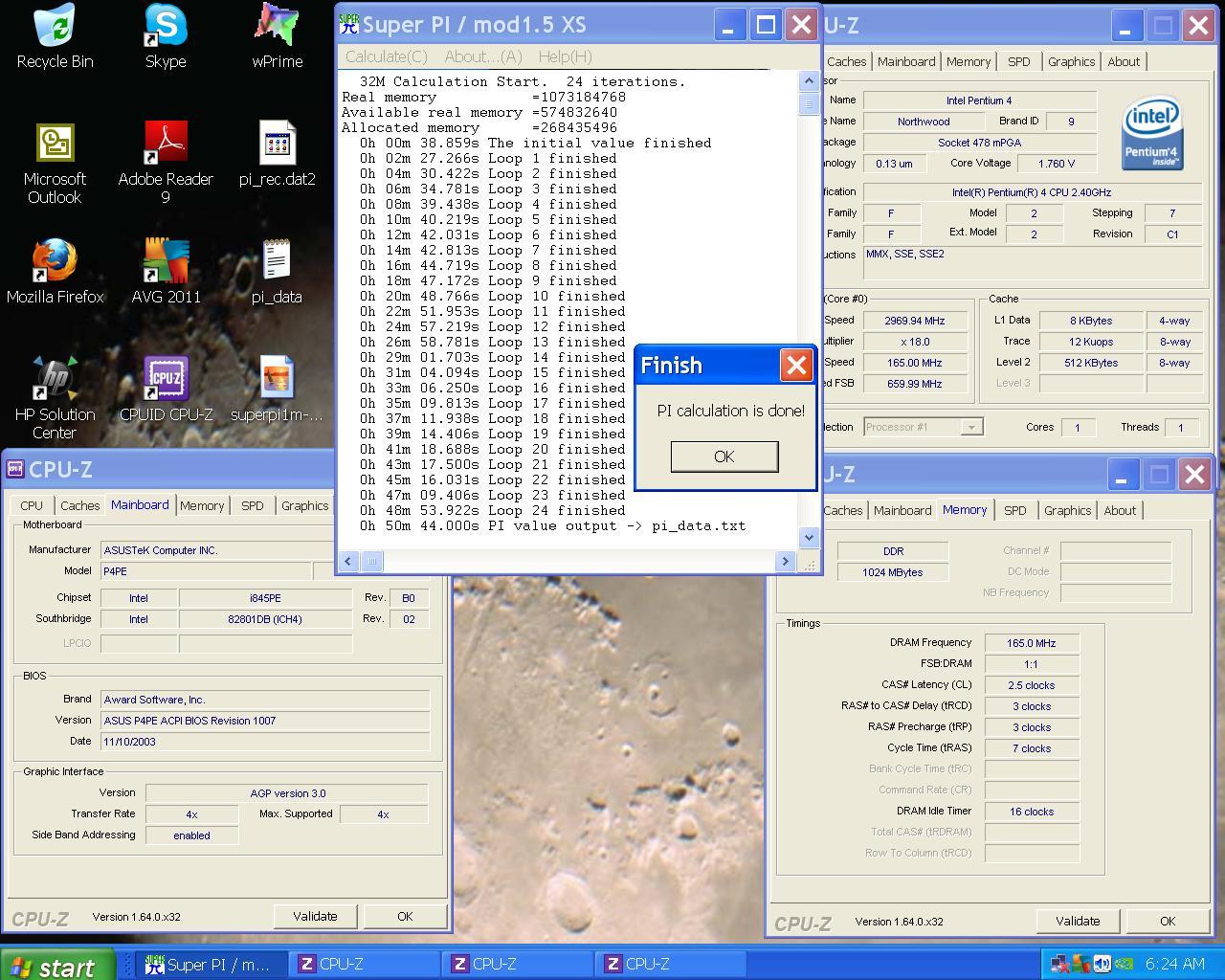
Task: Select the pi_rec.dat2 file icon
Action: [278, 153]
